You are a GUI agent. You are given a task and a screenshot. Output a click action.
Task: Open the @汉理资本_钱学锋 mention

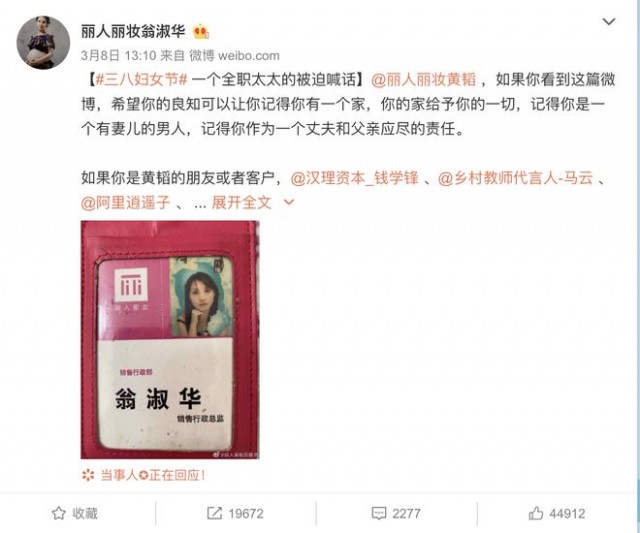(355, 178)
